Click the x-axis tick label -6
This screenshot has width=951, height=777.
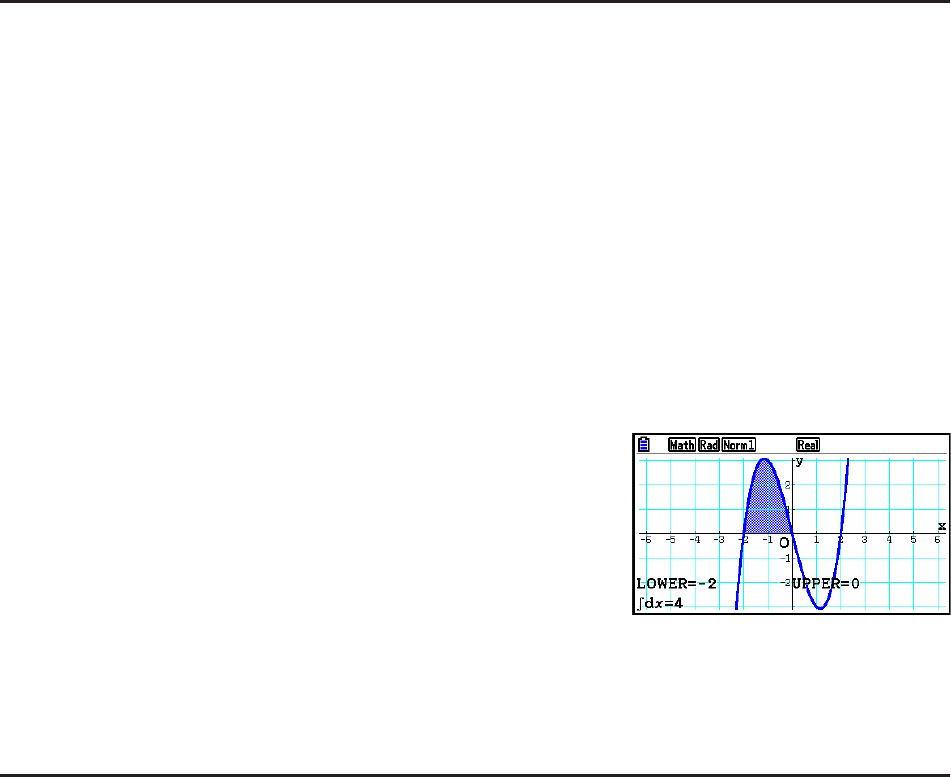(x=646, y=539)
